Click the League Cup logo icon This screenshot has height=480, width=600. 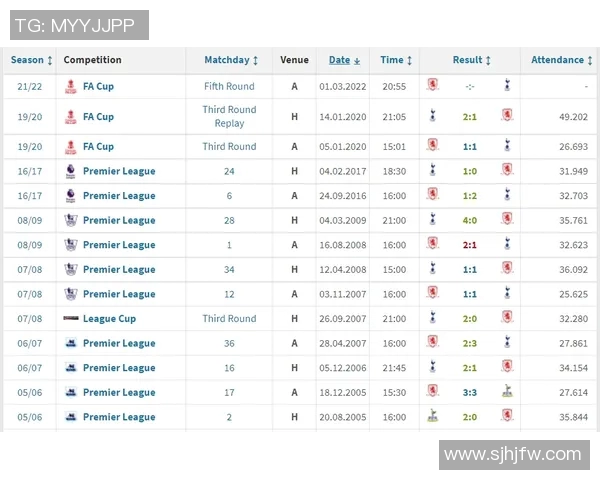tap(71, 318)
